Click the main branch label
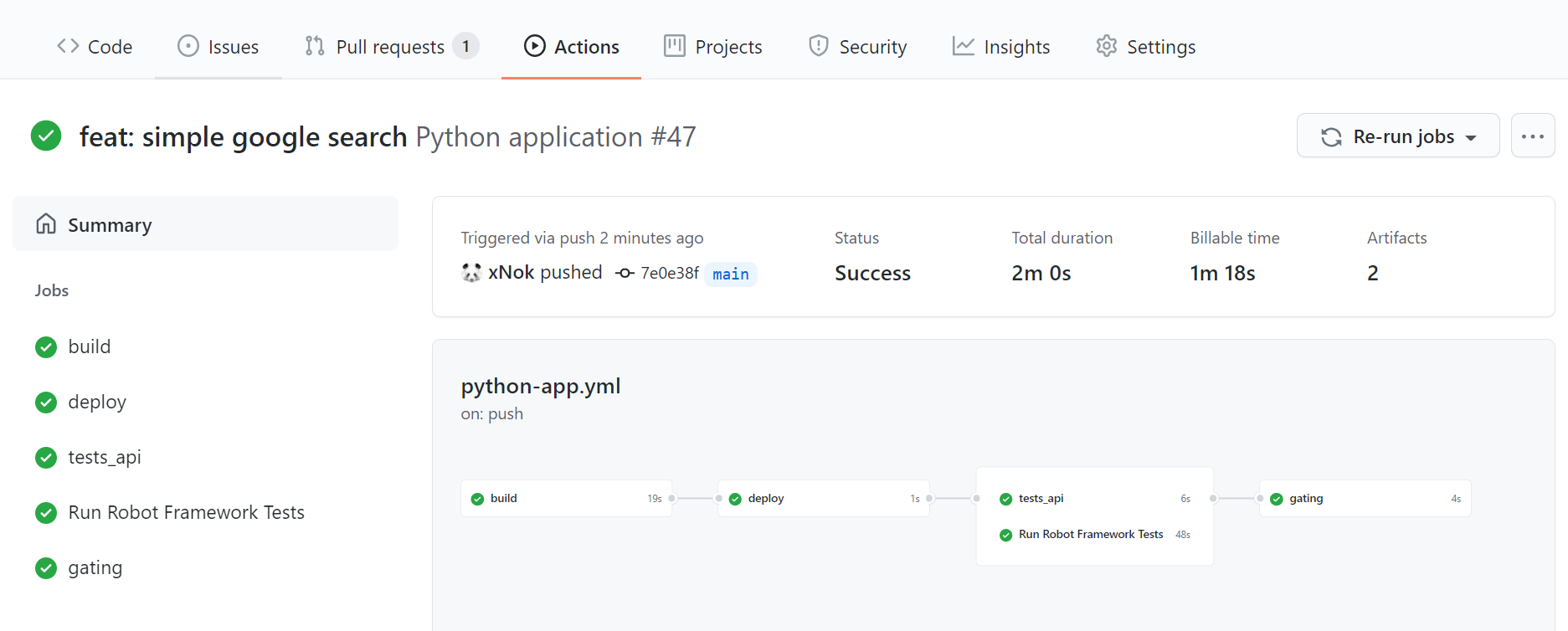The height and width of the screenshot is (631, 1568). pyautogui.click(x=730, y=274)
